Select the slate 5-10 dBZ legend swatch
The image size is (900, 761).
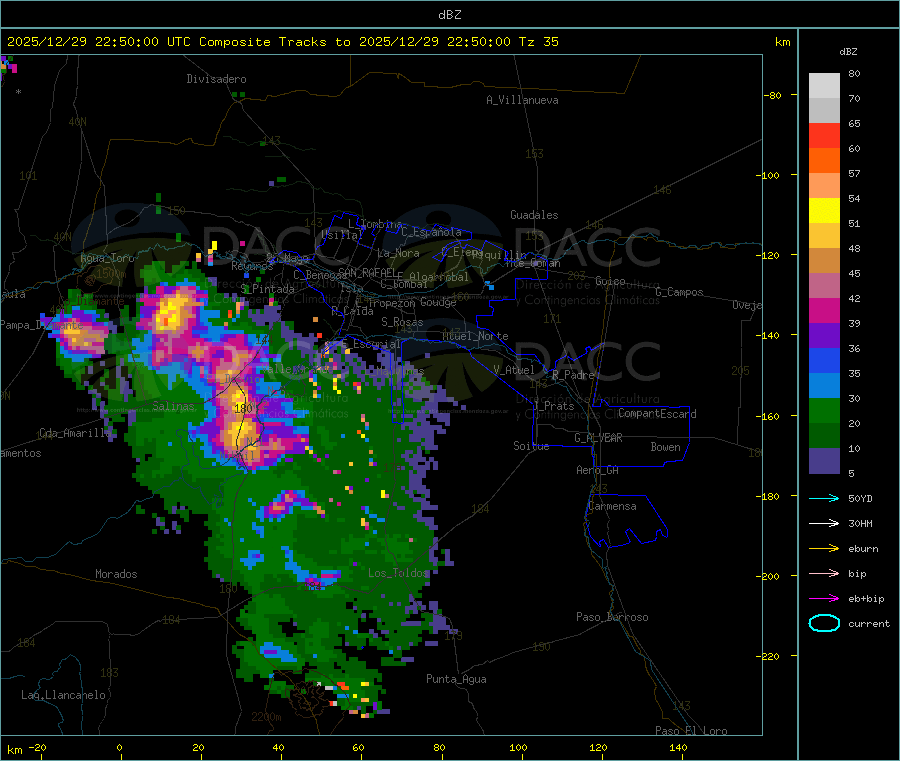824,461
